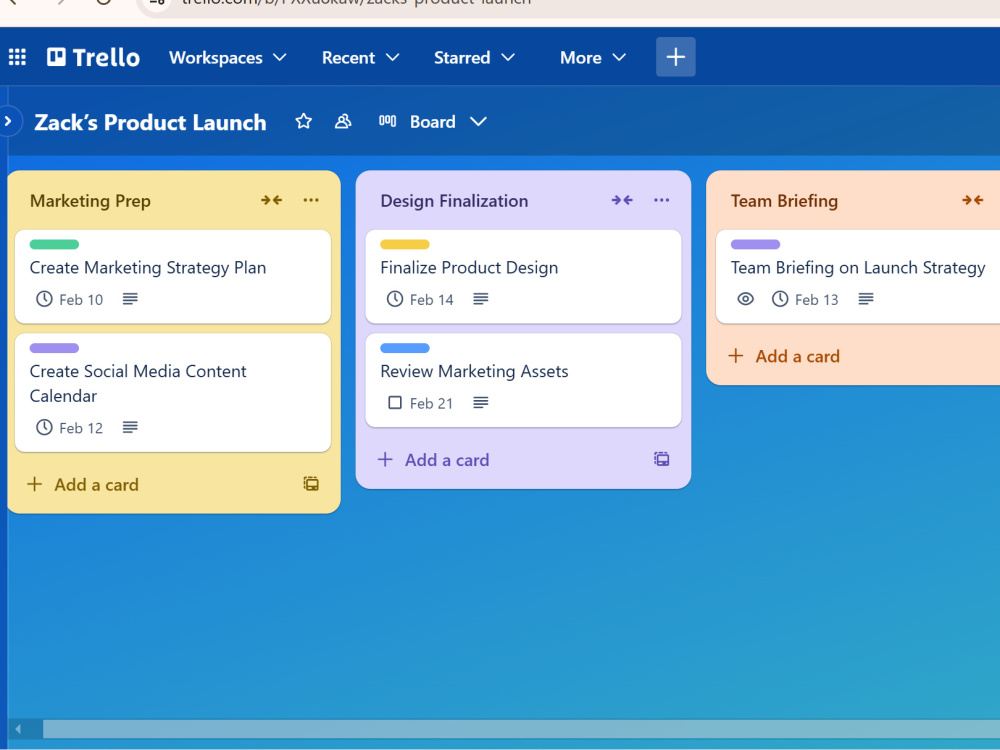Click scrollbar left arrow at bottom
Image resolution: width=1000 pixels, height=750 pixels.
(18, 728)
